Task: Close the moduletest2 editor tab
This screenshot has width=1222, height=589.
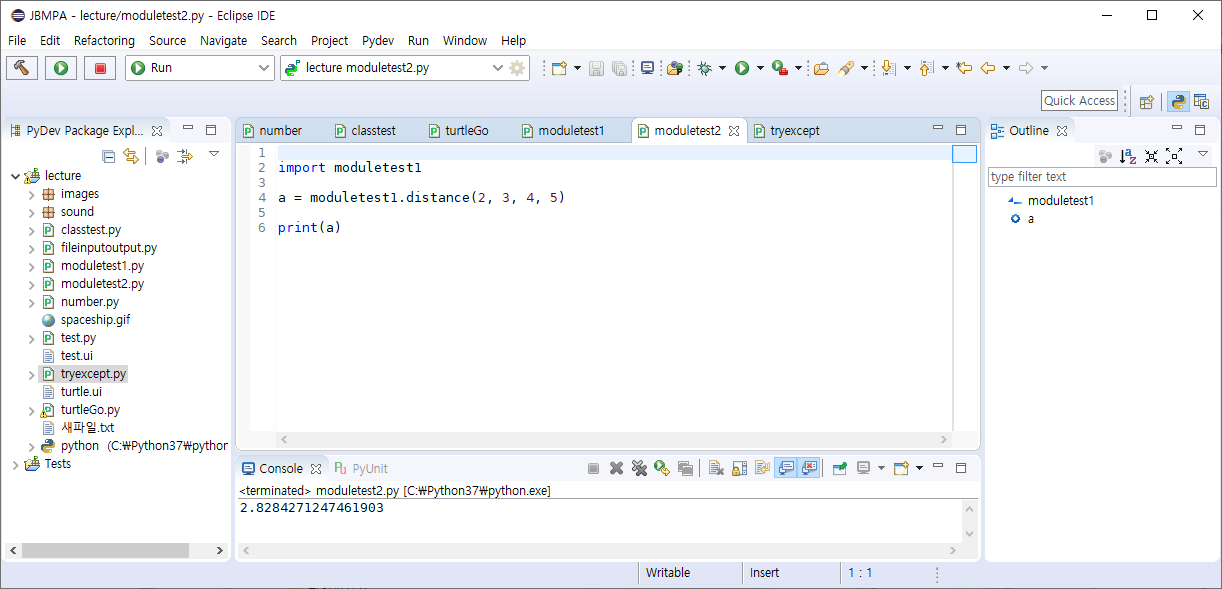Action: [733, 131]
